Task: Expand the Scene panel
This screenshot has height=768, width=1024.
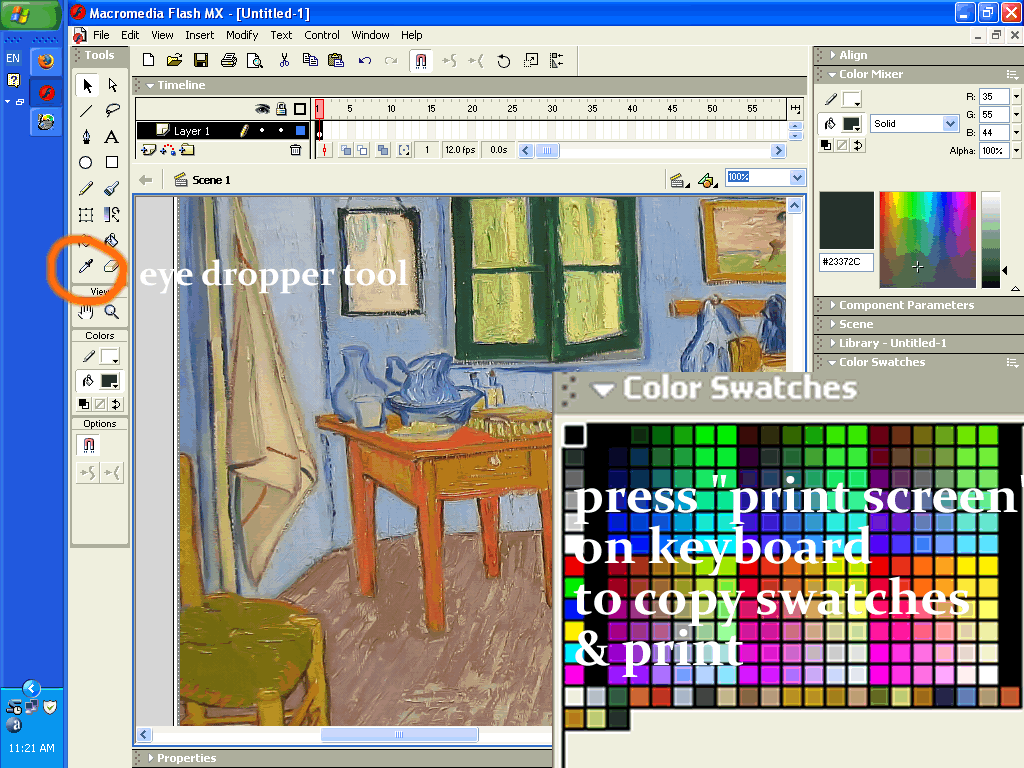Action: (833, 324)
